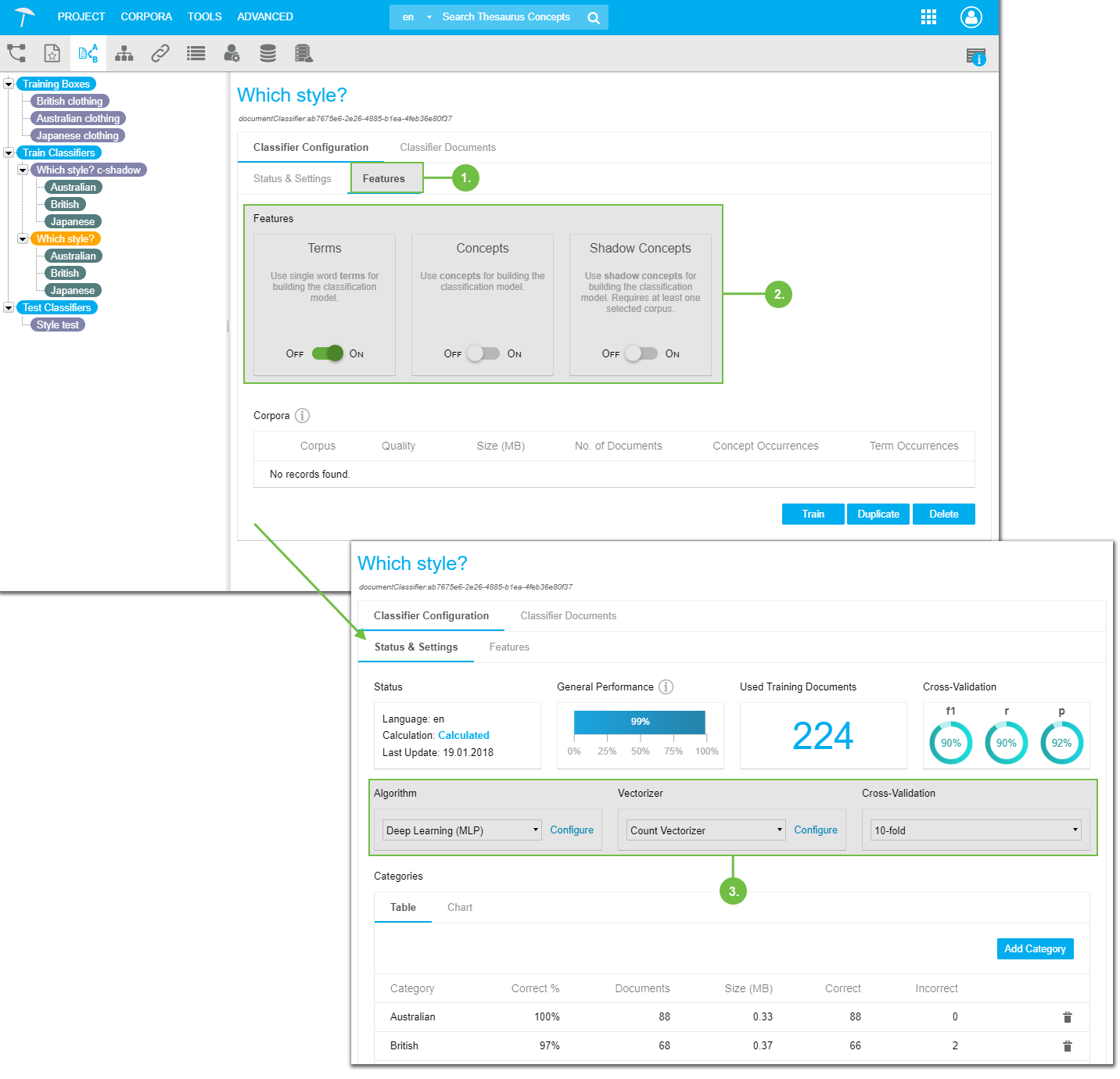Open the Algorithm dropdown Deep Learning (MLP)
Screen dimensions: 1120x1079
tap(462, 830)
